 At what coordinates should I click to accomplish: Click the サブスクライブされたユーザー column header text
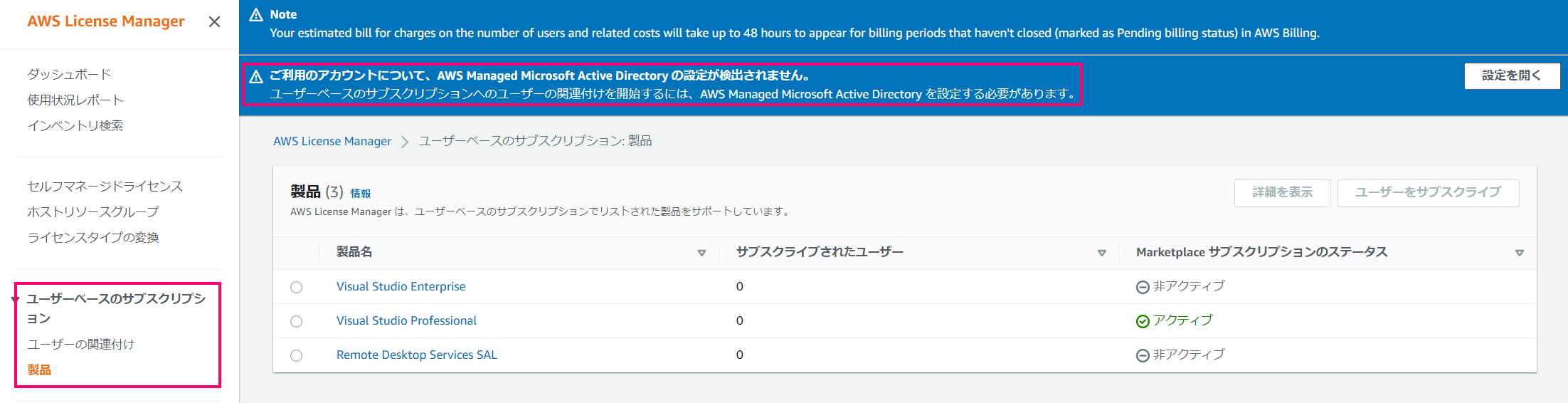pos(820,252)
